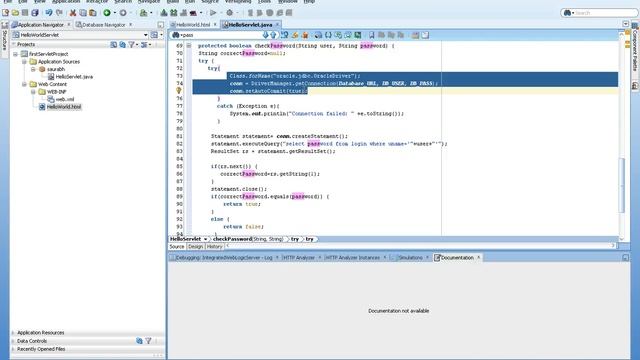640x360 pixels.
Task: Click the global search binoculars icon top right
Action: point(567,13)
